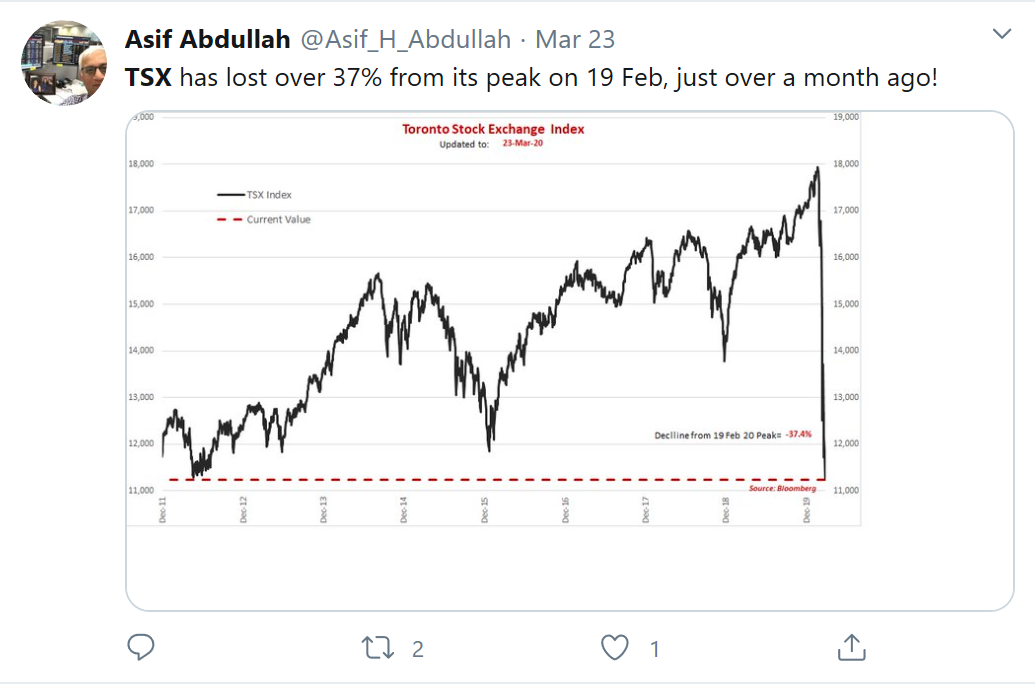Click the Dec-15 label on the x-axis
Image resolution: width=1035 pixels, height=686 pixels.
[485, 509]
